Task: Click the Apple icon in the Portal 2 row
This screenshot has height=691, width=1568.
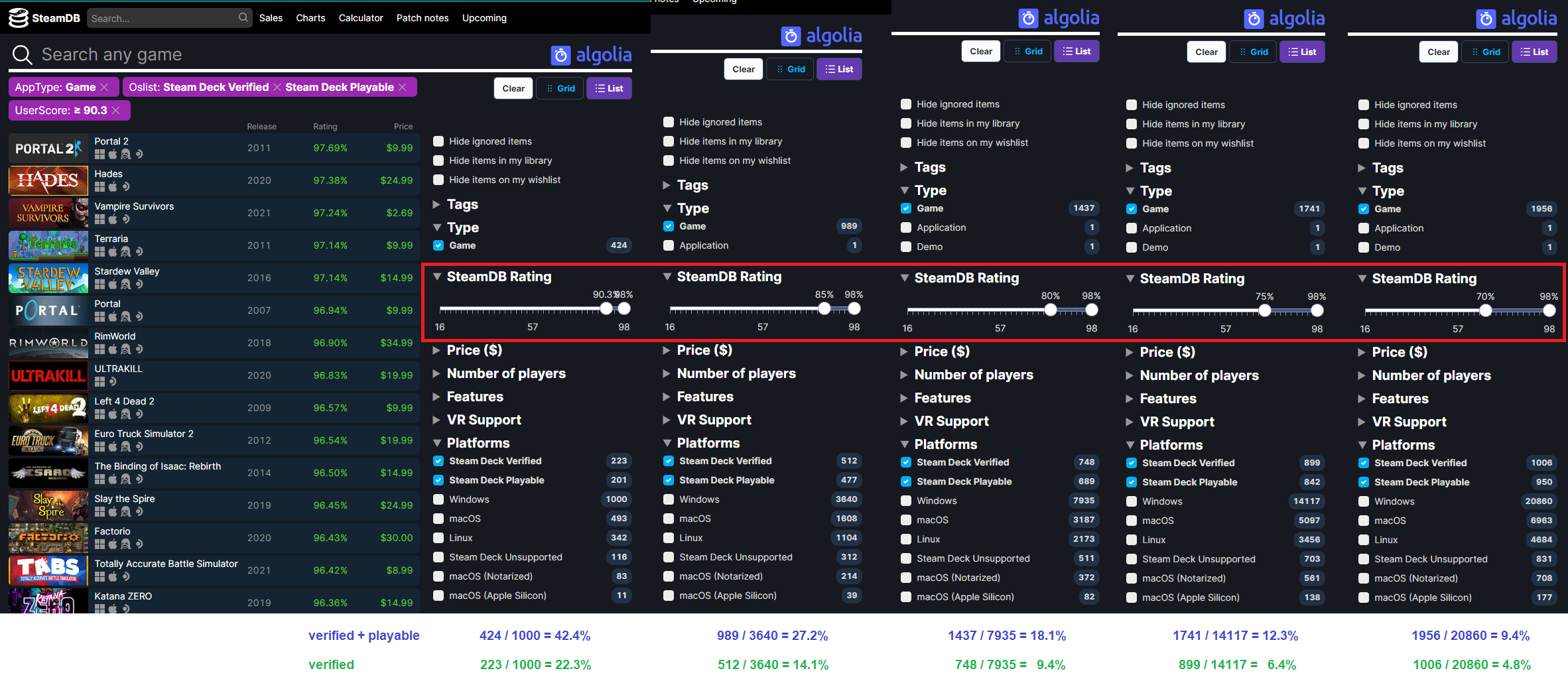Action: point(113,154)
